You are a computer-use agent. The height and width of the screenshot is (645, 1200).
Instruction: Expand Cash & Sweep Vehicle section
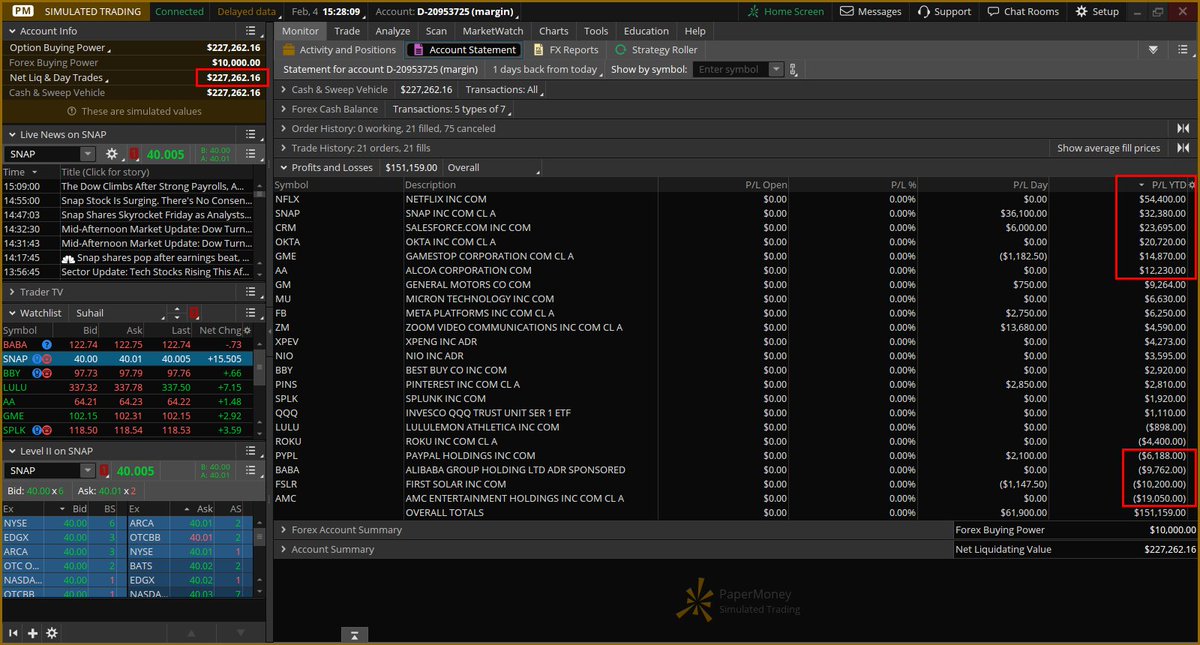coord(285,90)
